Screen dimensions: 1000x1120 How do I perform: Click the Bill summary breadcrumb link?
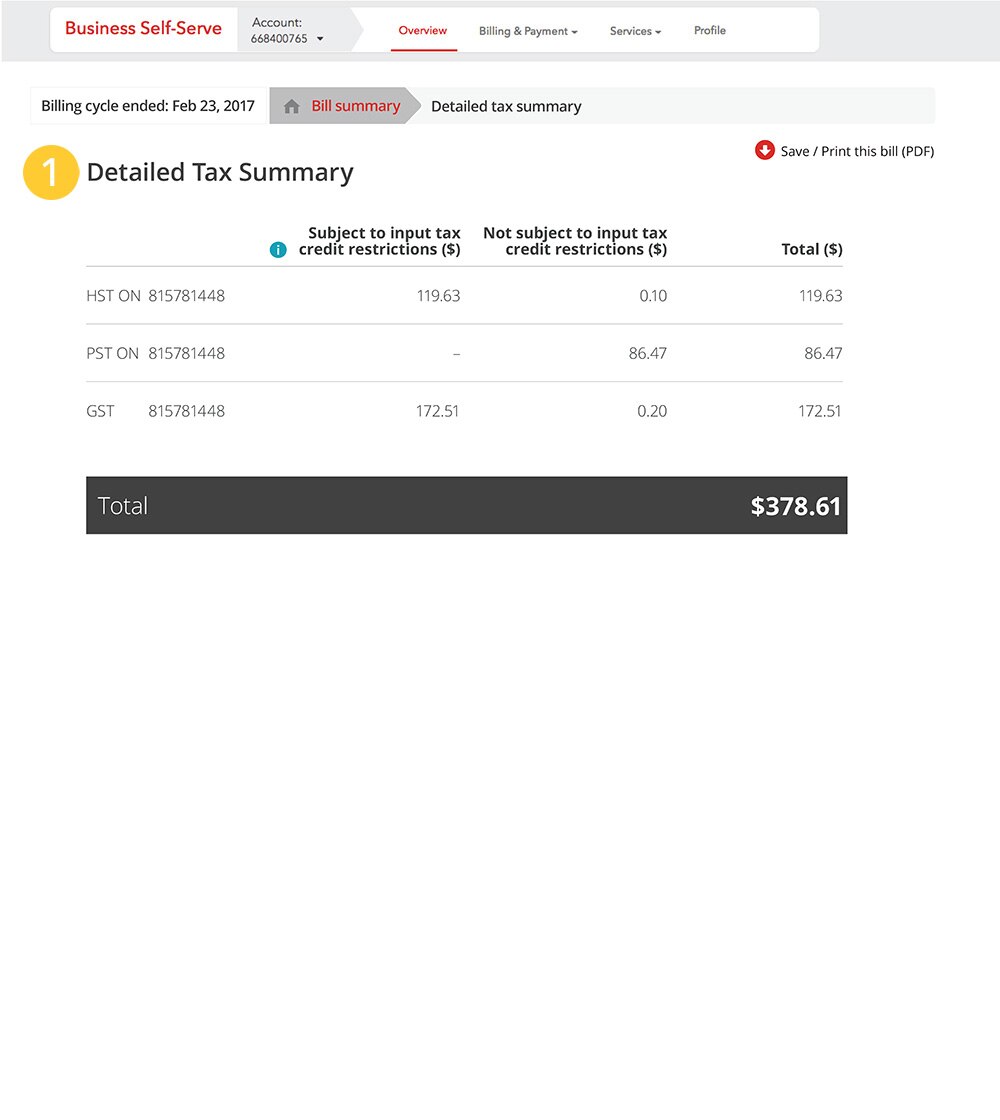point(355,106)
